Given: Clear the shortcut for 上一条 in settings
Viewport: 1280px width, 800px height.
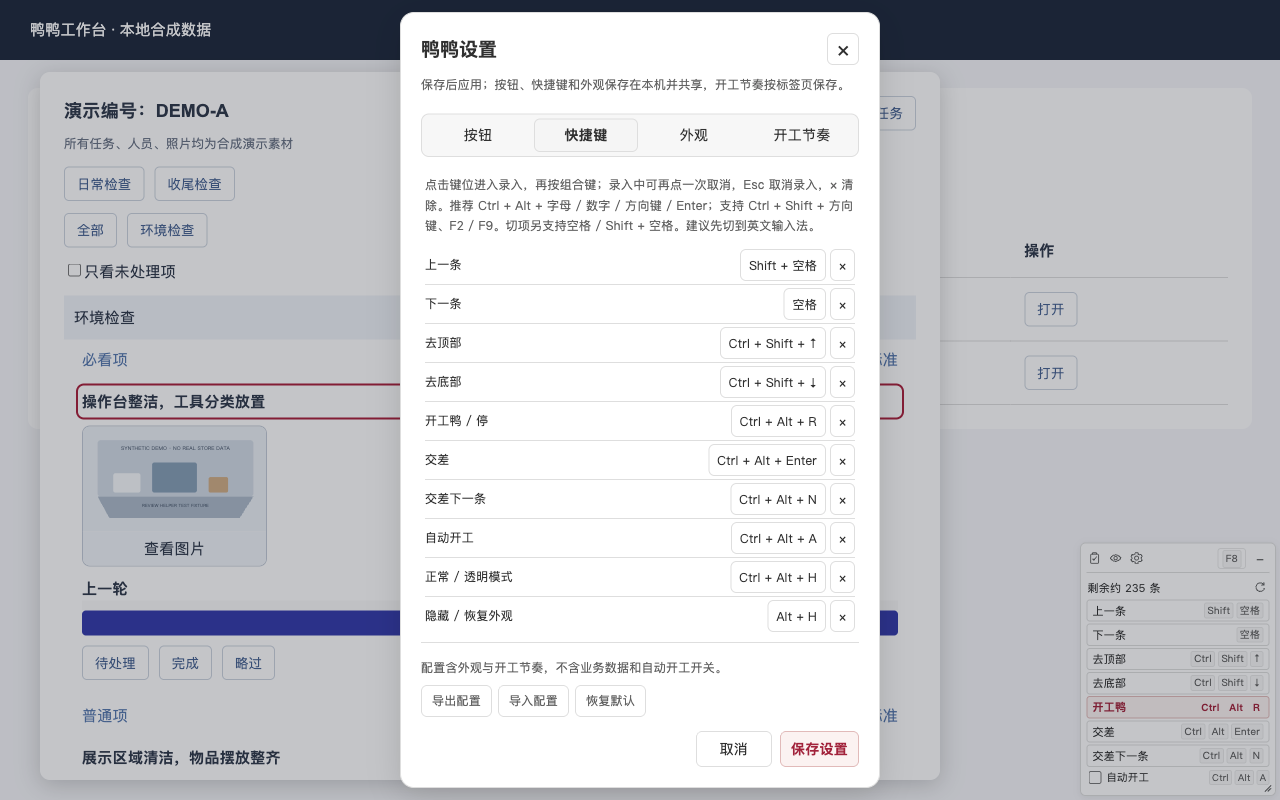Looking at the screenshot, I should click(x=842, y=265).
